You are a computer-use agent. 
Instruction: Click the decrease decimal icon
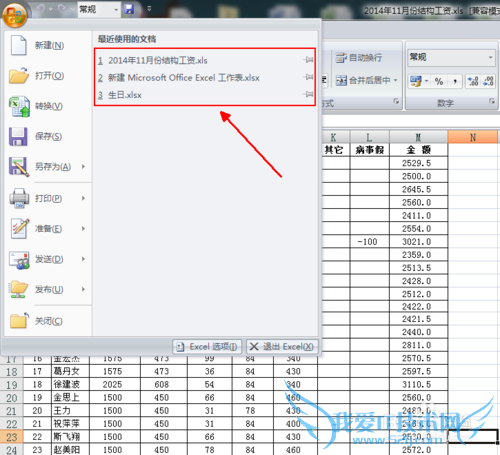click(x=488, y=81)
